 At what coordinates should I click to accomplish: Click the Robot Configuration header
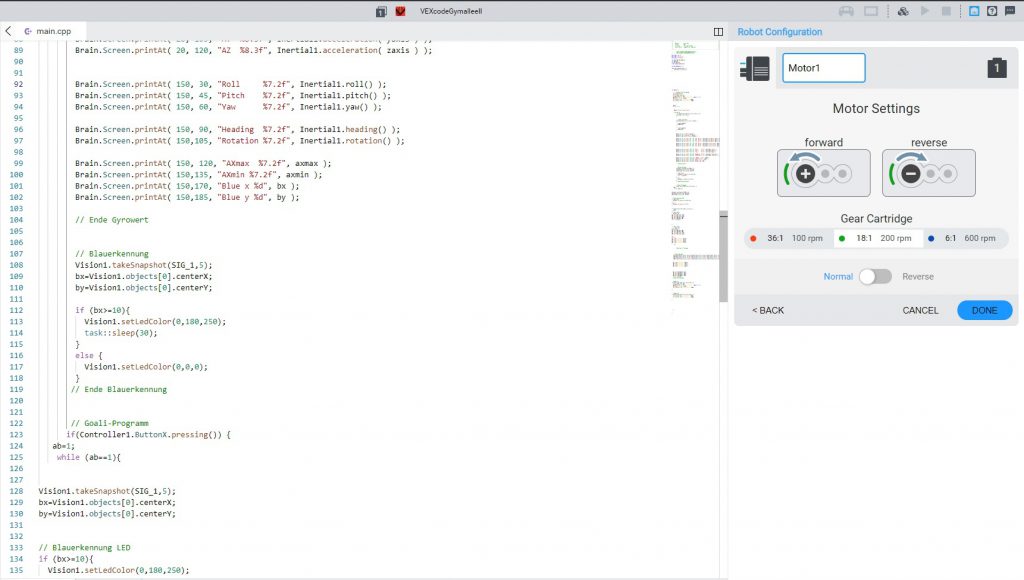click(780, 31)
